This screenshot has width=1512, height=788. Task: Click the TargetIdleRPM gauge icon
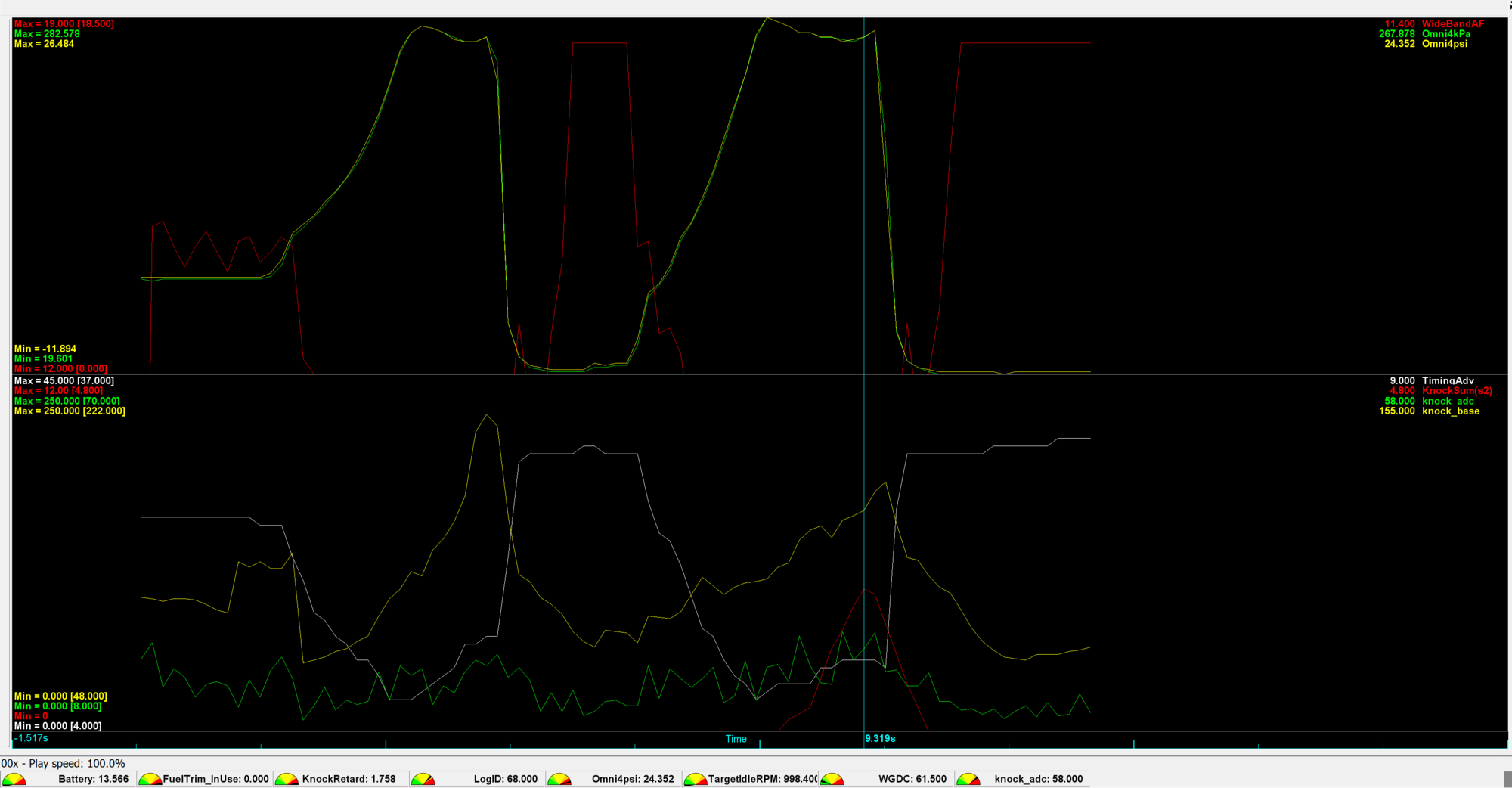point(695,780)
